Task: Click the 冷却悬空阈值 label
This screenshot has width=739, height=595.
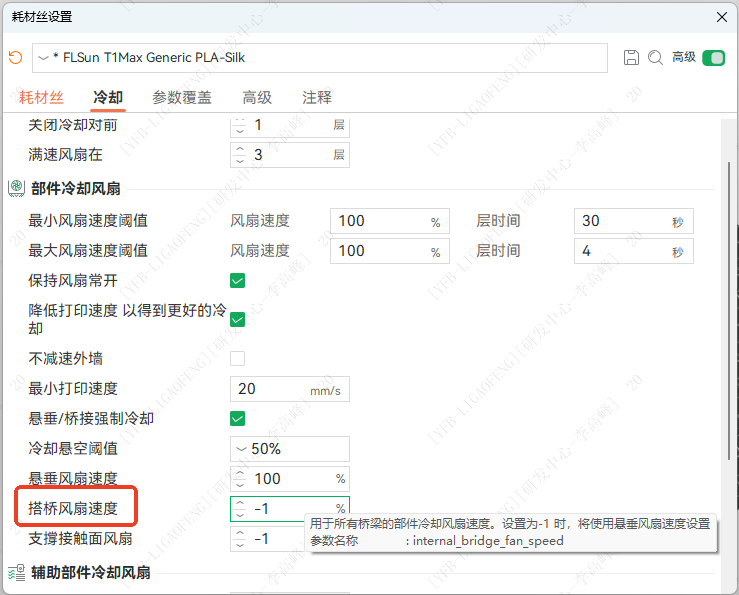Action: click(73, 448)
